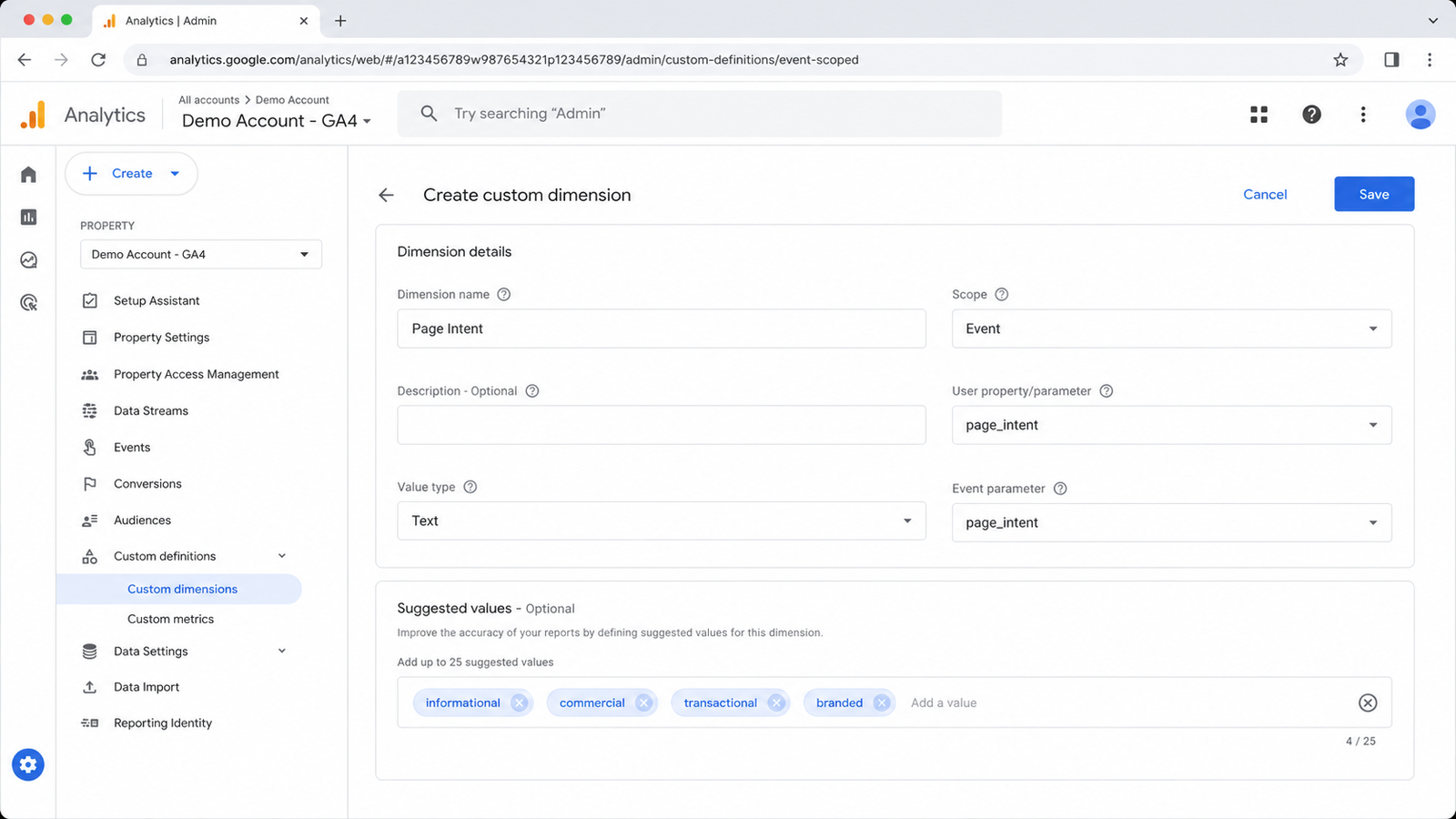Collapse the Custom definitions section

(x=282, y=556)
